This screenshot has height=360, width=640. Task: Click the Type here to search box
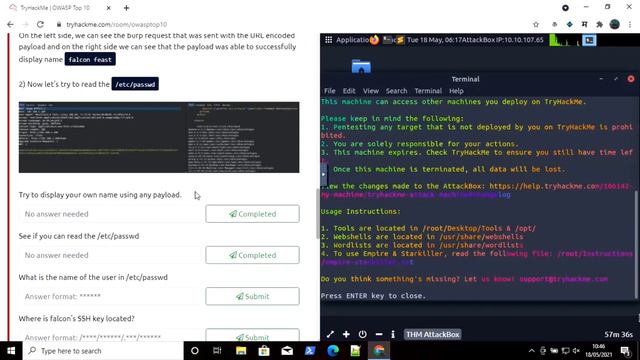tap(103, 351)
